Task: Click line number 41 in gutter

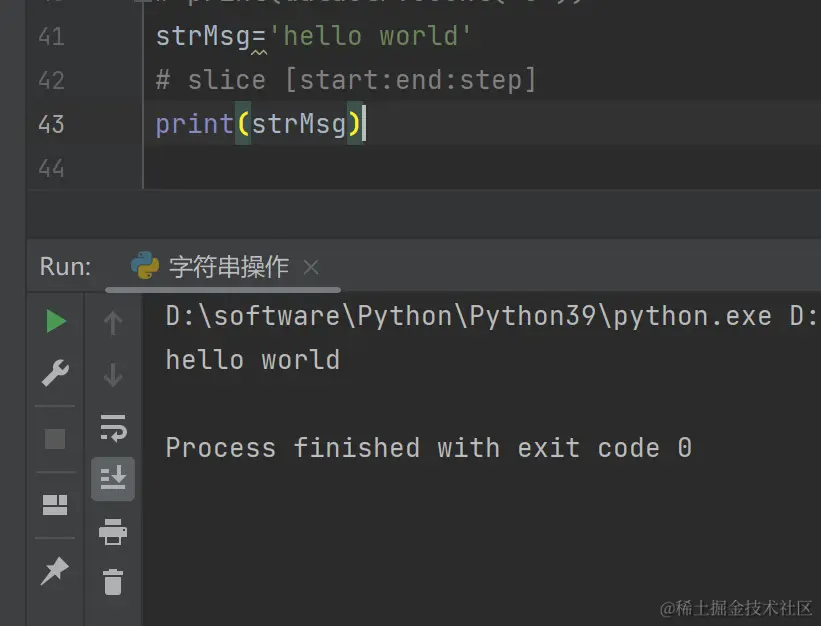Action: [51, 37]
